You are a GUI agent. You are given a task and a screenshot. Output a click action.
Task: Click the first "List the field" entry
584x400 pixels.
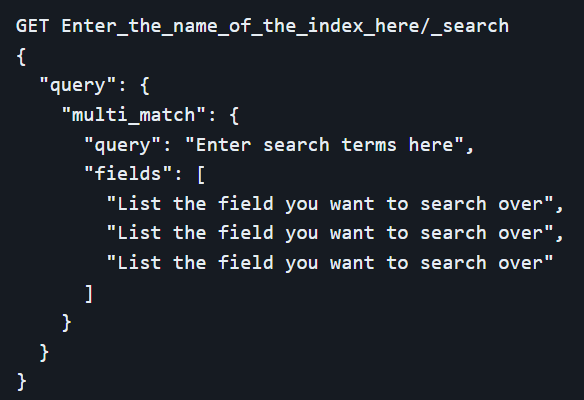pyautogui.click(x=330, y=204)
